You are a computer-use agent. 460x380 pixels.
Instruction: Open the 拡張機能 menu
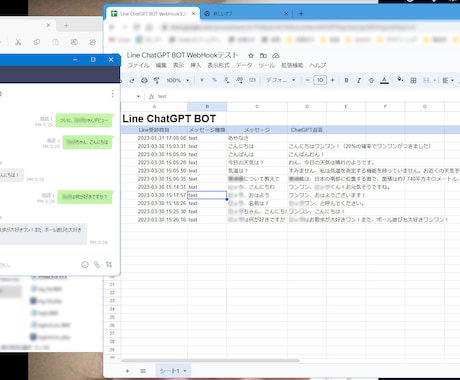[x=292, y=65]
